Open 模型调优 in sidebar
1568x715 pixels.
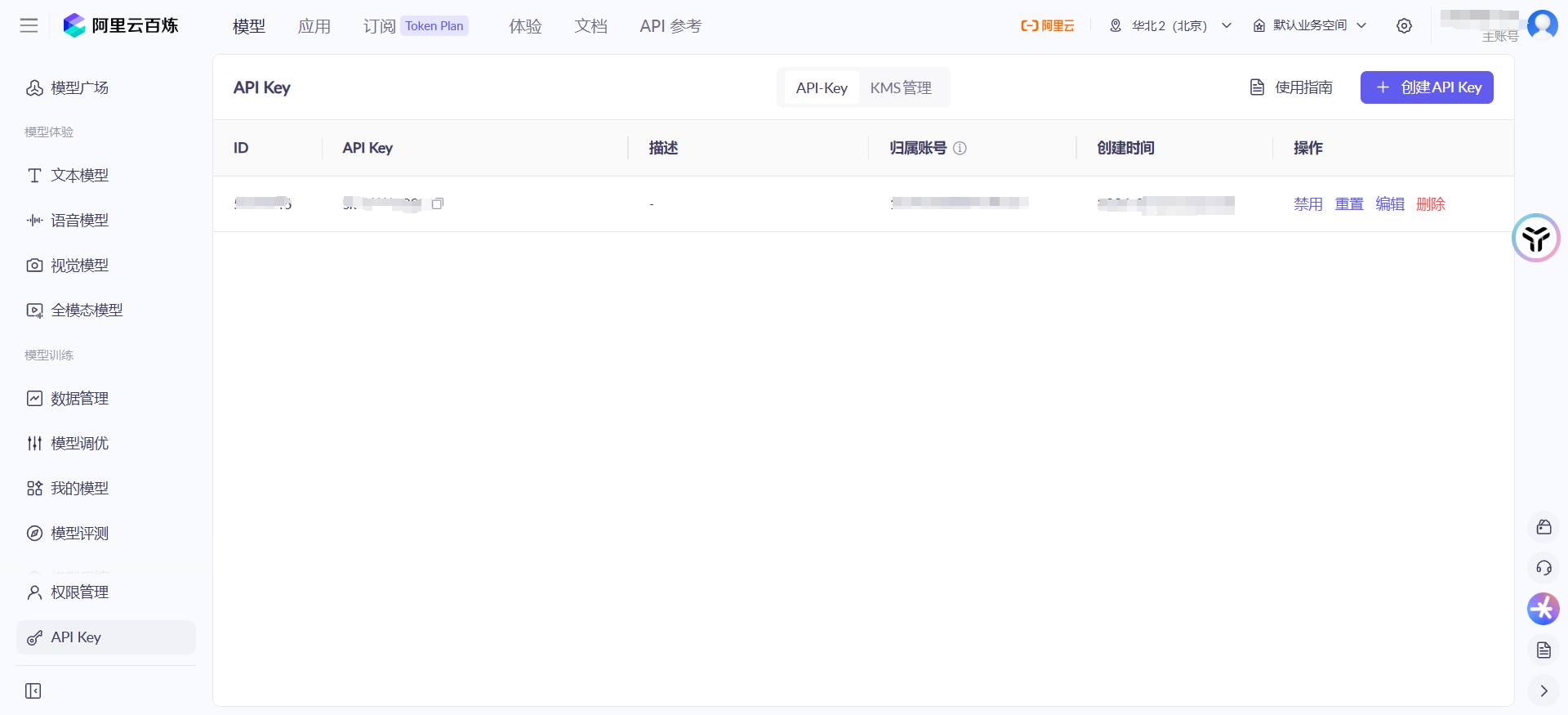point(106,444)
